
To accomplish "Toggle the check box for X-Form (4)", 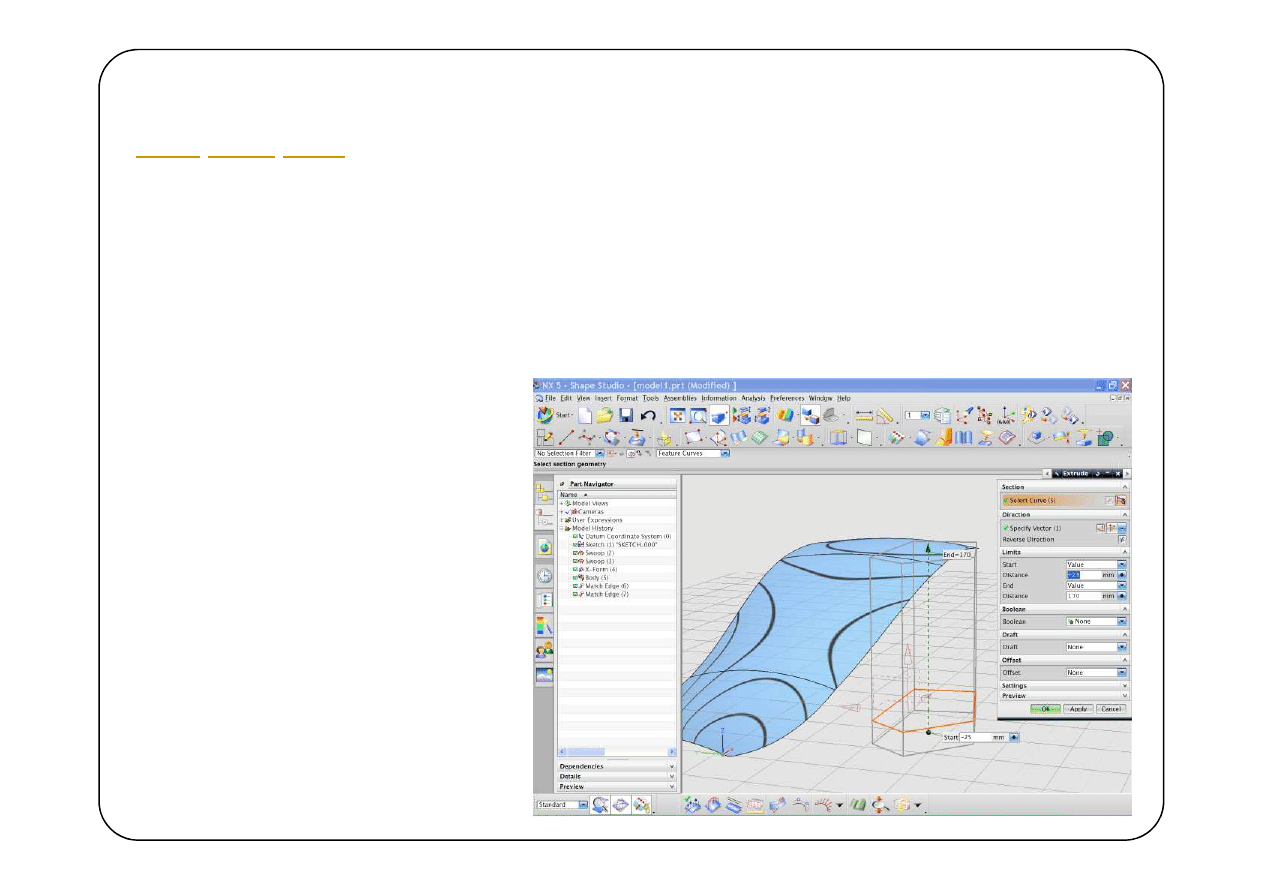I will tap(577, 570).
